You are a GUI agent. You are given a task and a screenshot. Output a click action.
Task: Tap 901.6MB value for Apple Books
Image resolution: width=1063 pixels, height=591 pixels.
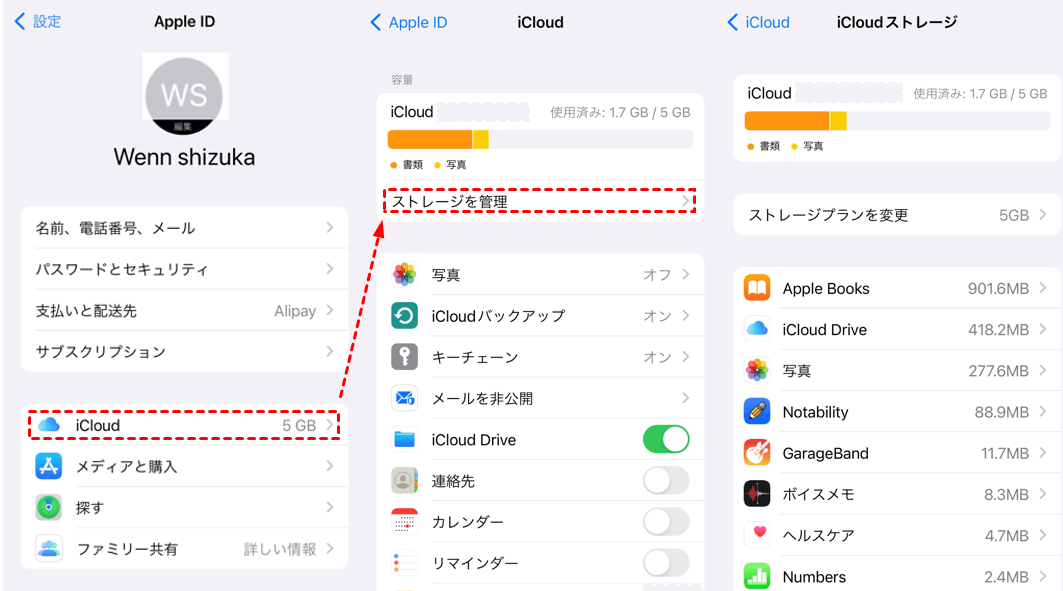[998, 289]
